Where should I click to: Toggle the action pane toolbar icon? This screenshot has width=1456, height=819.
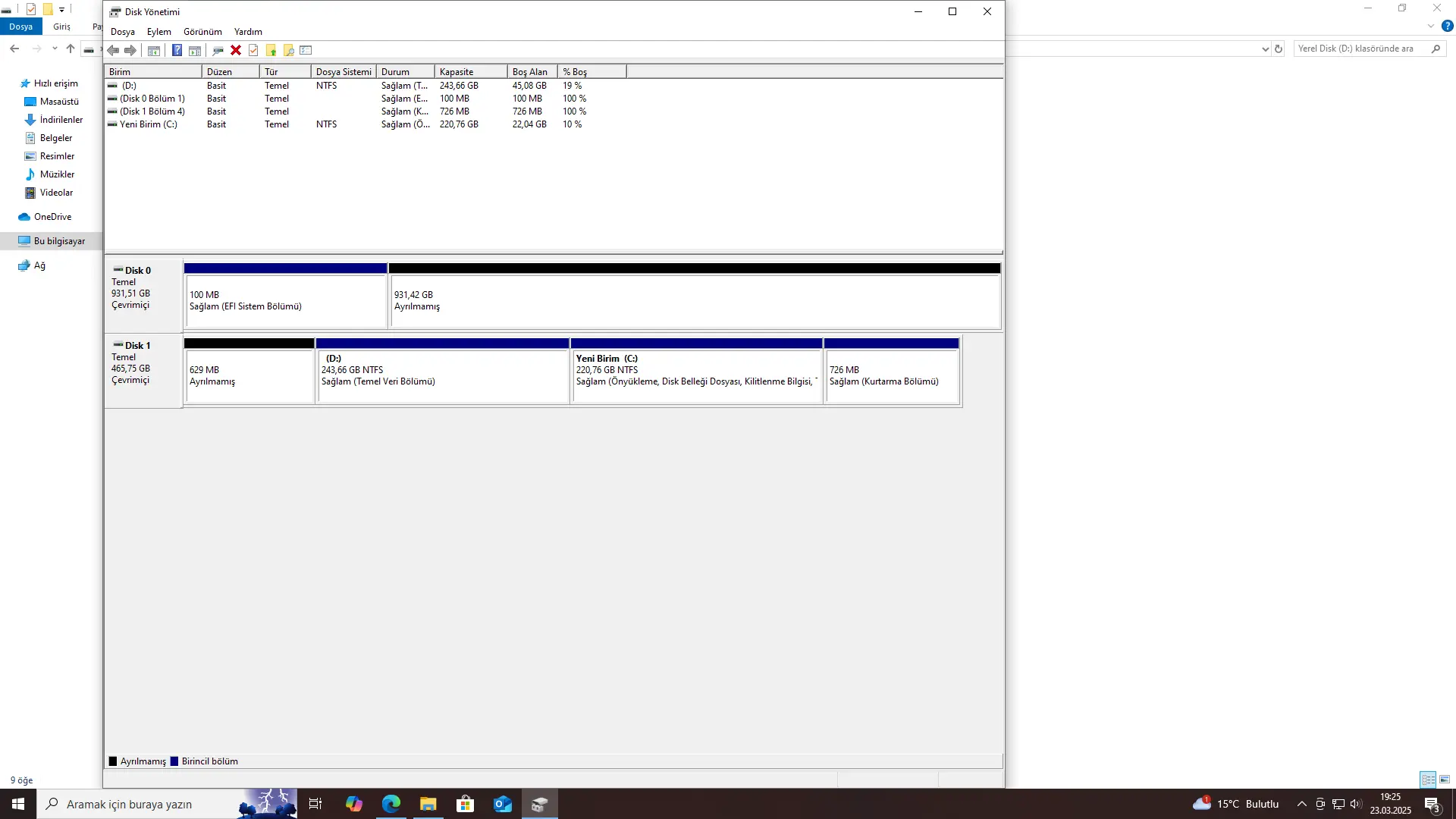coord(195,50)
